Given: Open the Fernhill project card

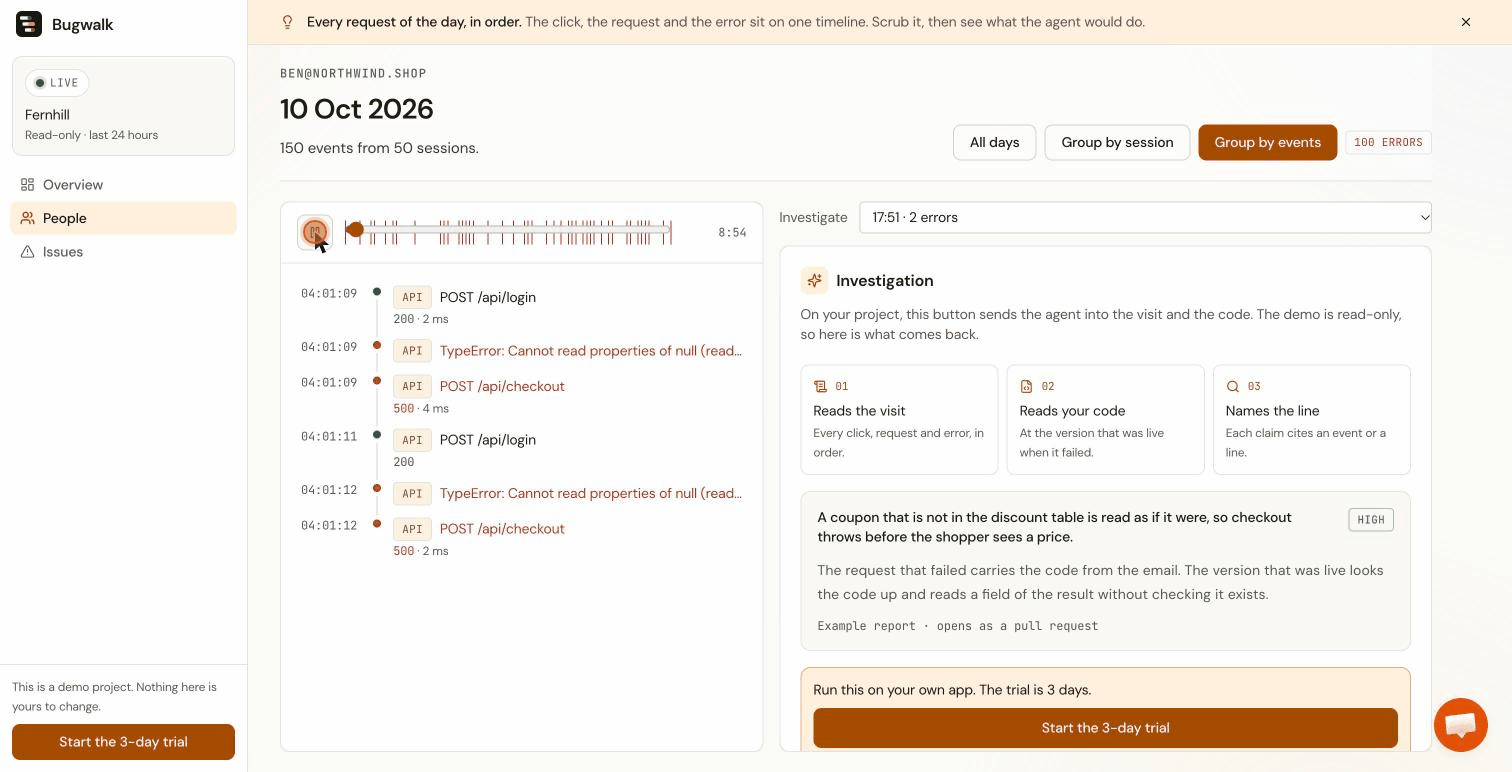Looking at the screenshot, I should (x=123, y=106).
